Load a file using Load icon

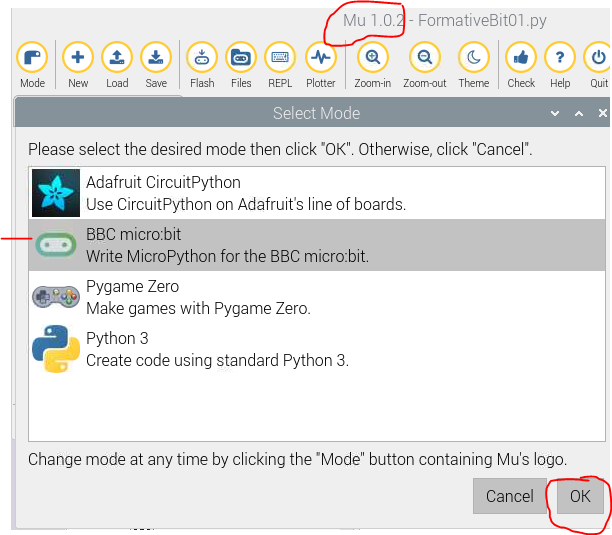(x=117, y=65)
